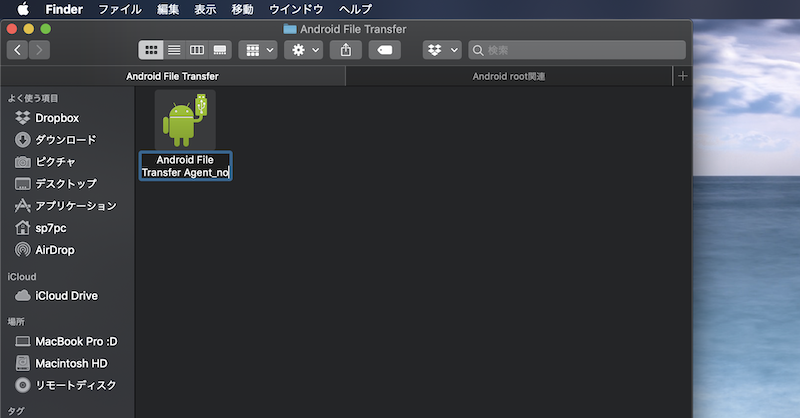800x418 pixels.
Task: Click the Finder forward navigation arrow
Action: (x=39, y=49)
